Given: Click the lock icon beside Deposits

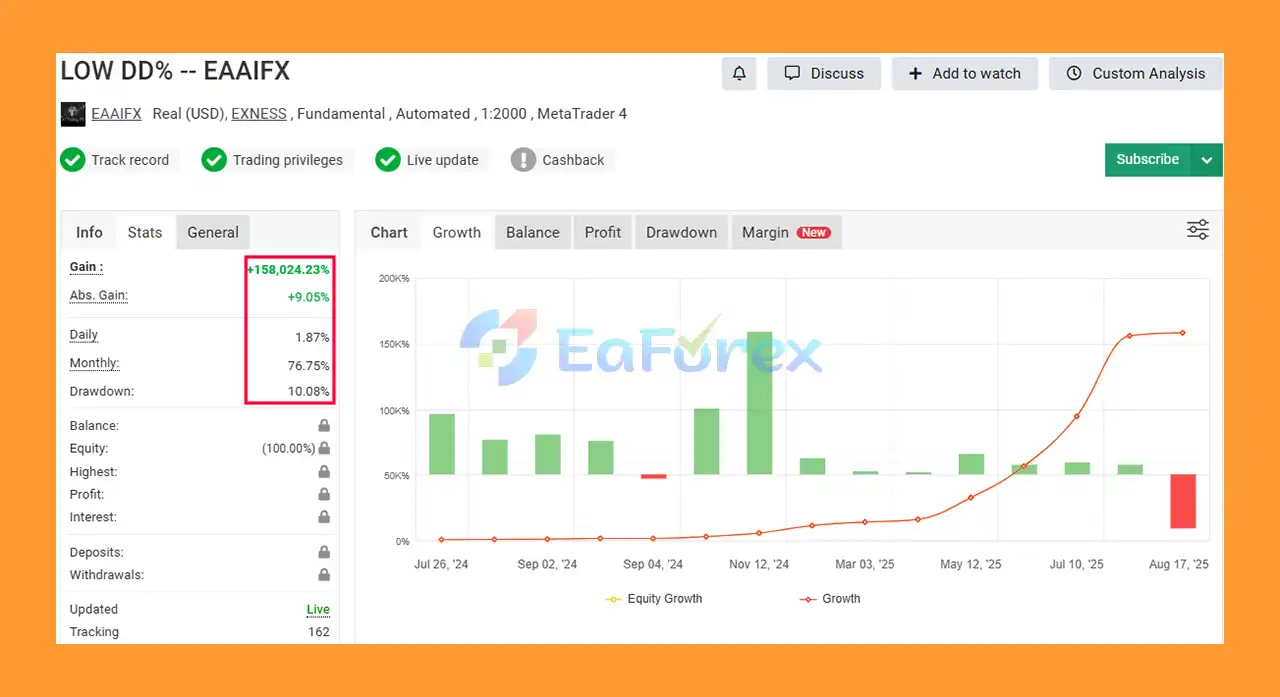Looking at the screenshot, I should 324,552.
